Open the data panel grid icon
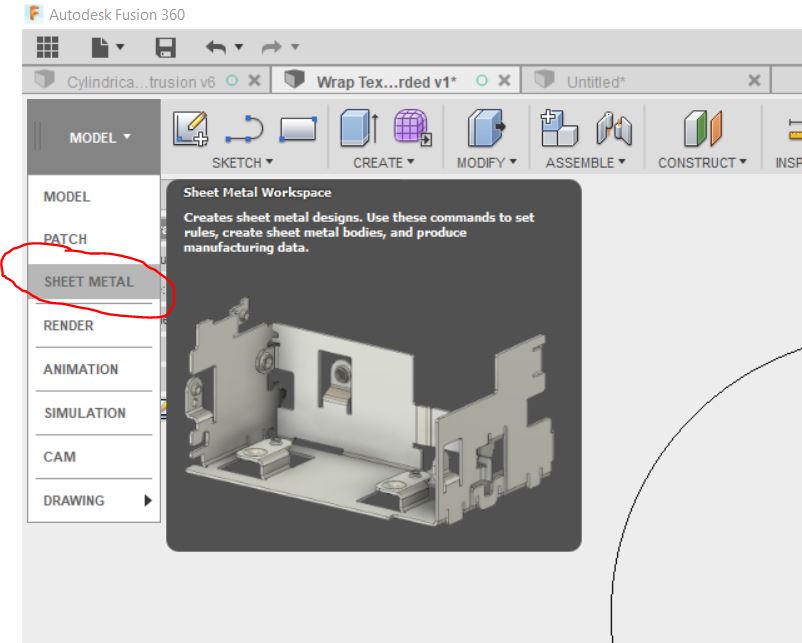The width and height of the screenshot is (802, 643). click(48, 47)
